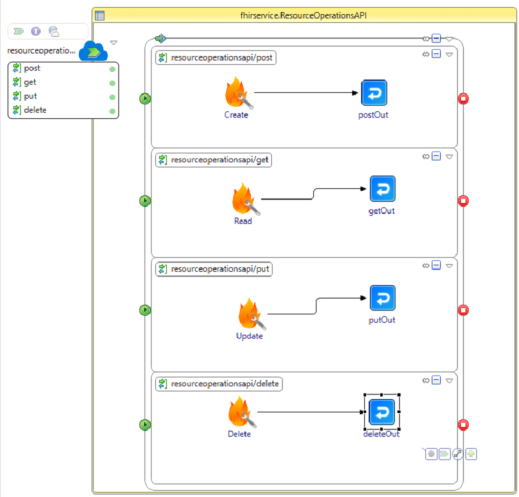Image resolution: width=519 pixels, height=497 pixels.
Task: Click the resourceoperationsapi/put label
Action: click(220, 269)
